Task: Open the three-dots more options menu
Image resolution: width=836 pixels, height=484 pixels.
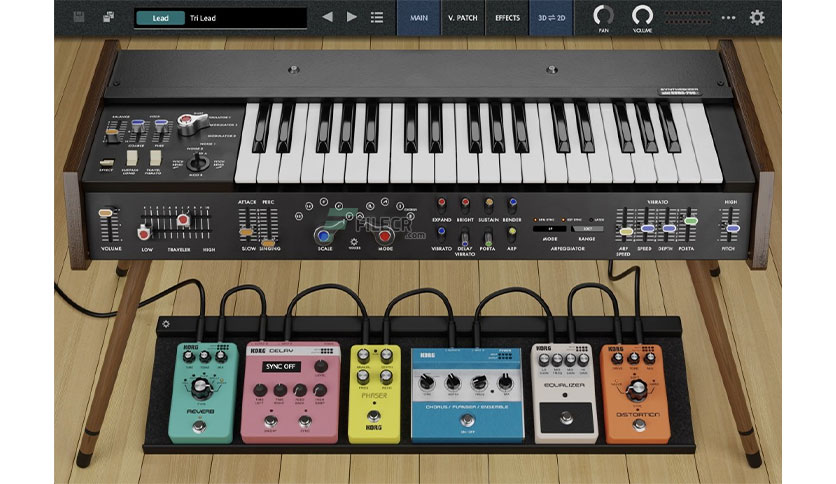Action: point(728,18)
